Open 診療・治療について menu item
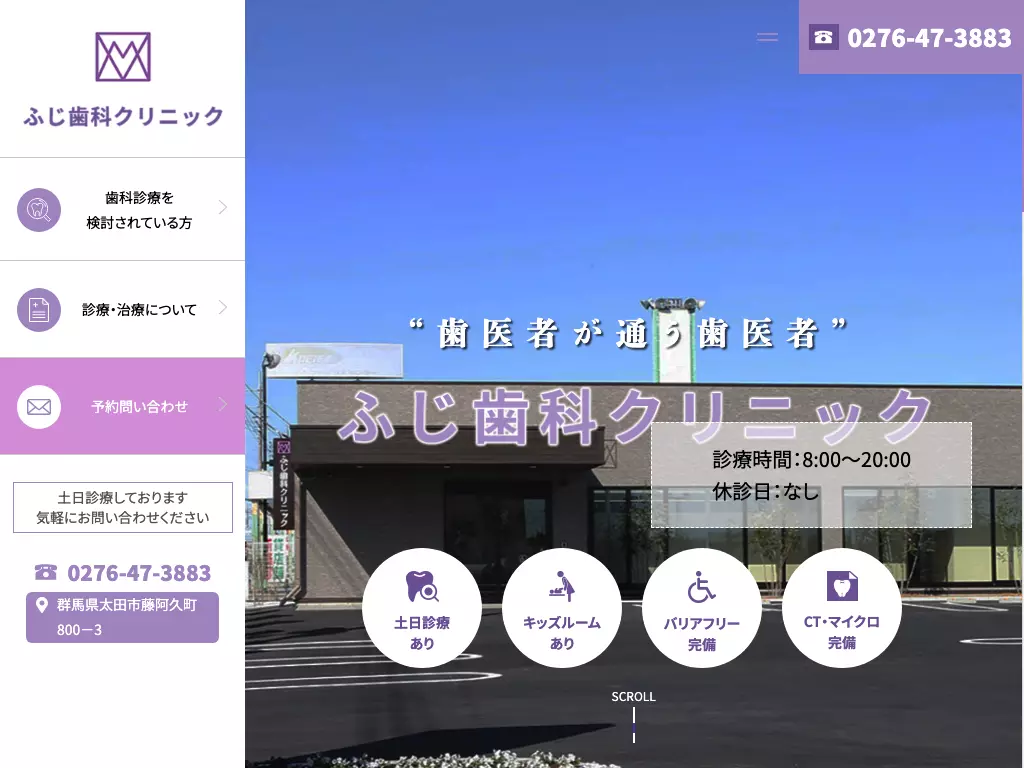The height and width of the screenshot is (768, 1024). click(x=122, y=310)
